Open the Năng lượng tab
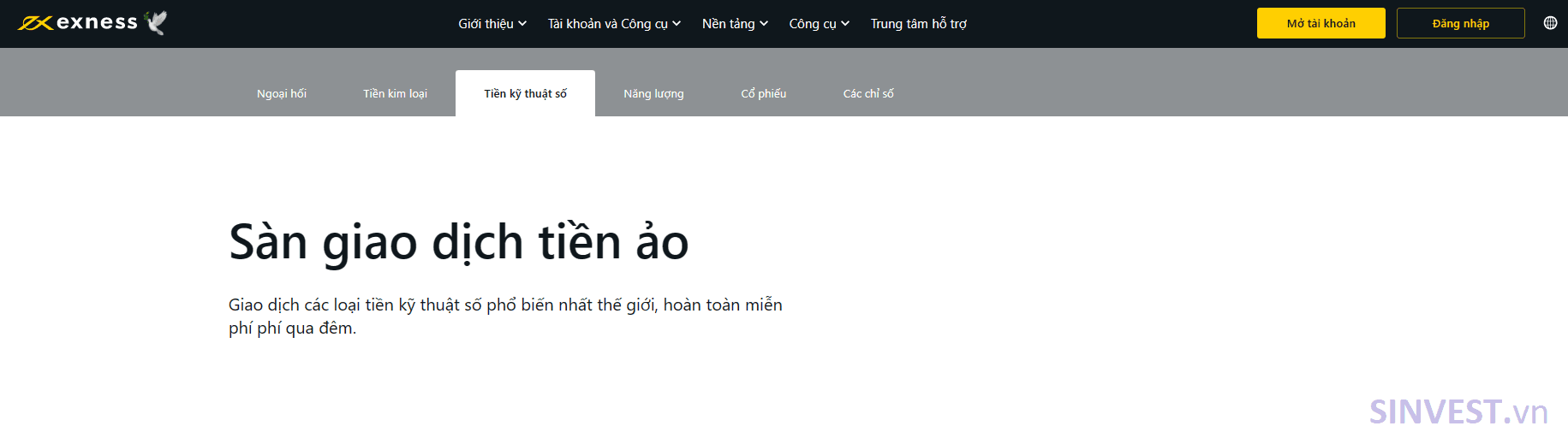 (x=653, y=93)
